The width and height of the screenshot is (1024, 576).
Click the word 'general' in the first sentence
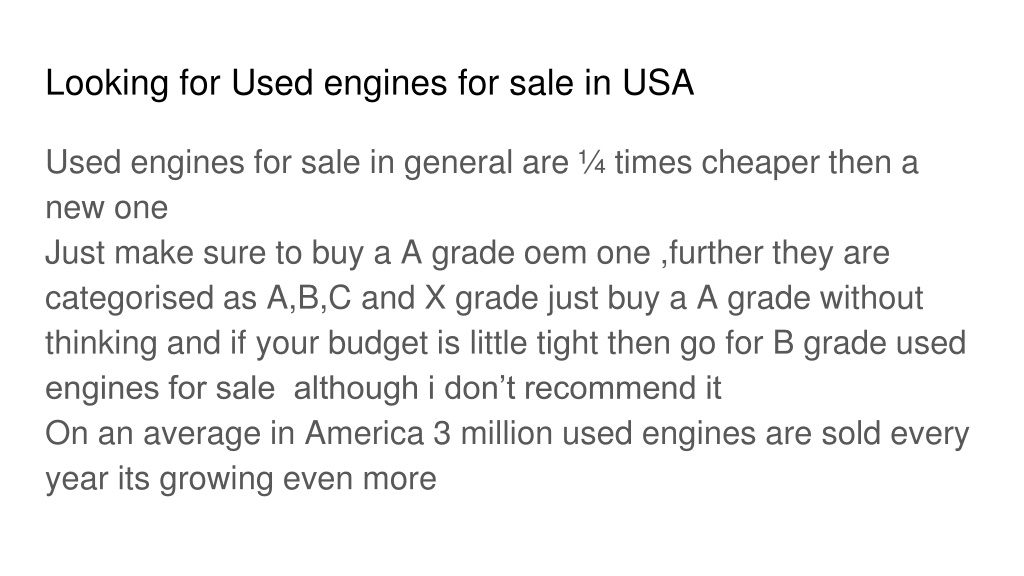[x=458, y=163]
